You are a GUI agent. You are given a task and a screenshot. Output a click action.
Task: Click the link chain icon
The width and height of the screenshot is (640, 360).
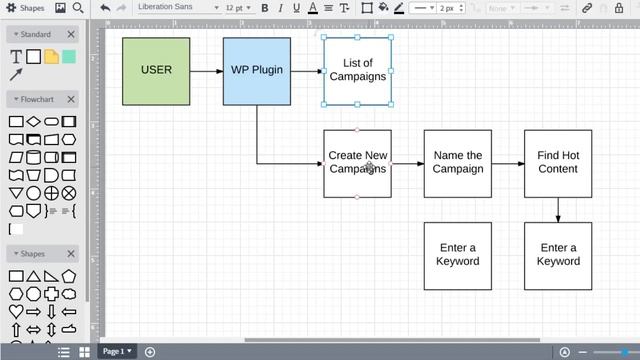(587, 8)
